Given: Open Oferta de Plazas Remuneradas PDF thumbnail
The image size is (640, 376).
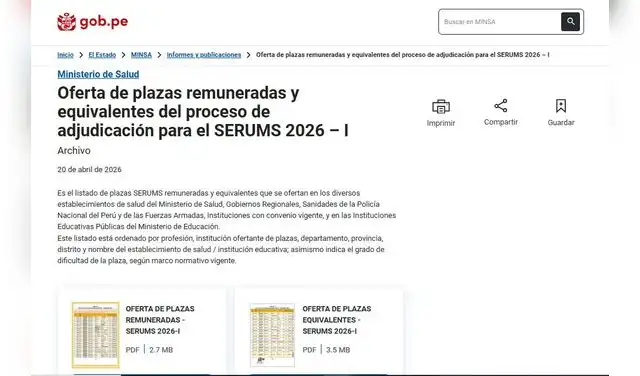Looking at the screenshot, I should click(96, 335).
